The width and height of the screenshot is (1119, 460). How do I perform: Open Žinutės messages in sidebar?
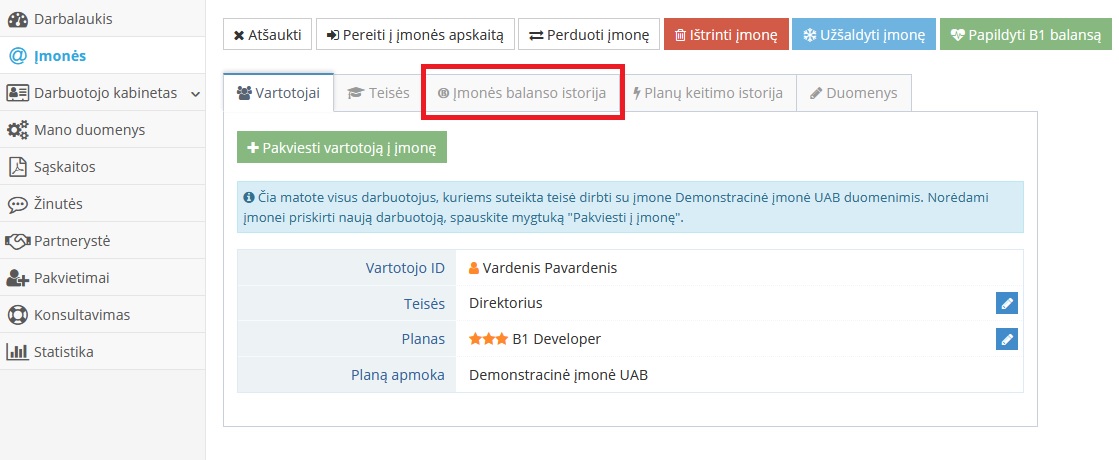[x=58, y=204]
